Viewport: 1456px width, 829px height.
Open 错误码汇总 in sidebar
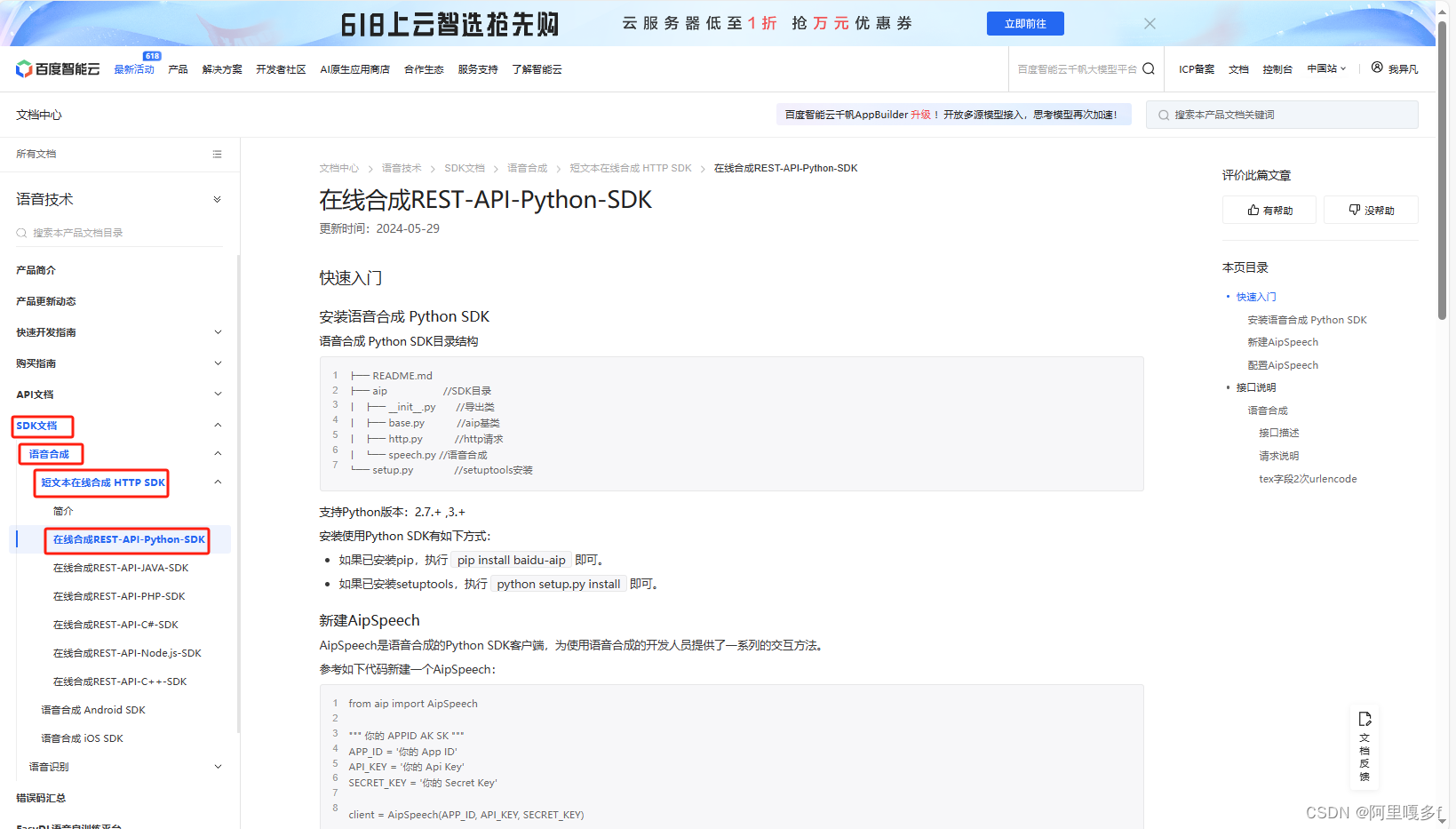pos(41,798)
